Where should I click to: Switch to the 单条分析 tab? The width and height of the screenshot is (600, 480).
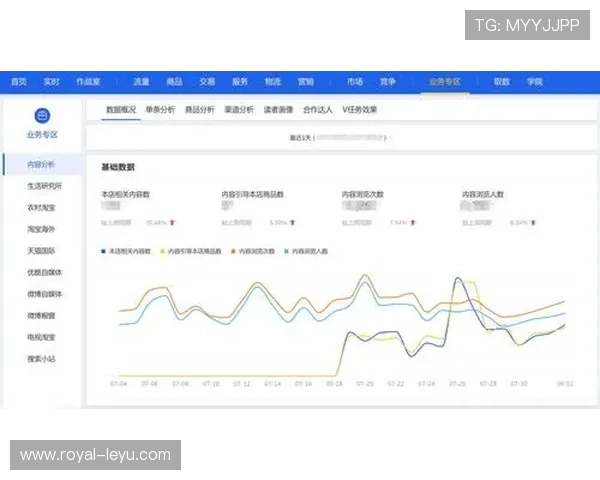click(x=160, y=110)
